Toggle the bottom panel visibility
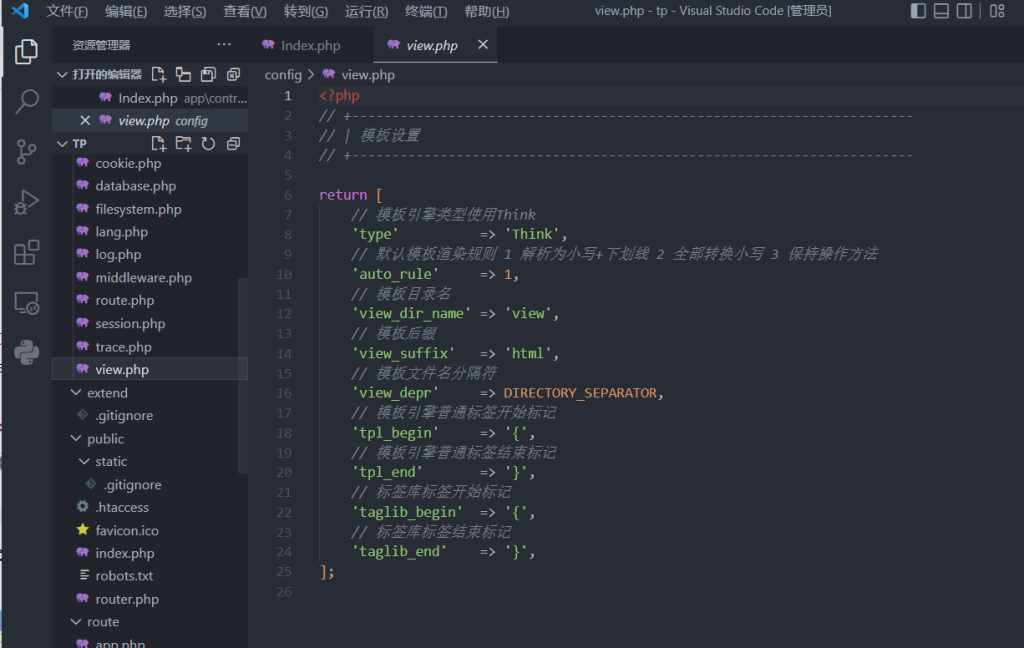 tap(941, 11)
